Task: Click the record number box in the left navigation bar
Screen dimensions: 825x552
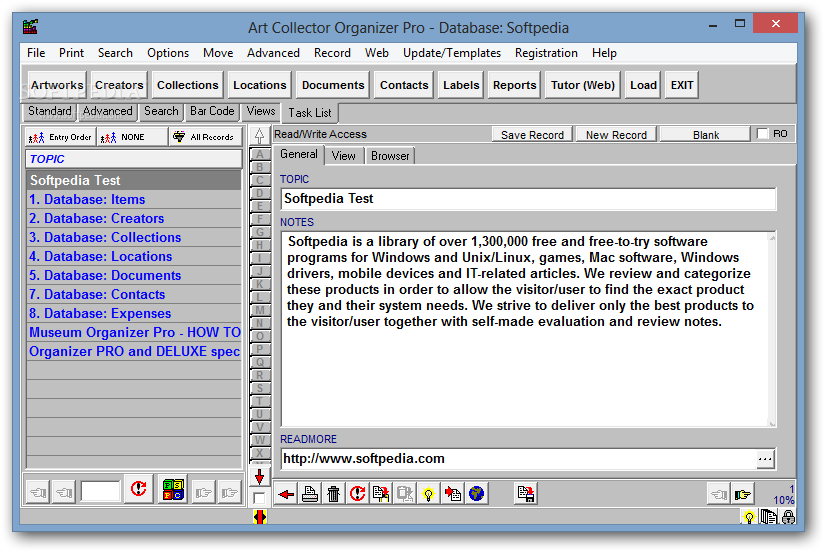Action: [100, 492]
